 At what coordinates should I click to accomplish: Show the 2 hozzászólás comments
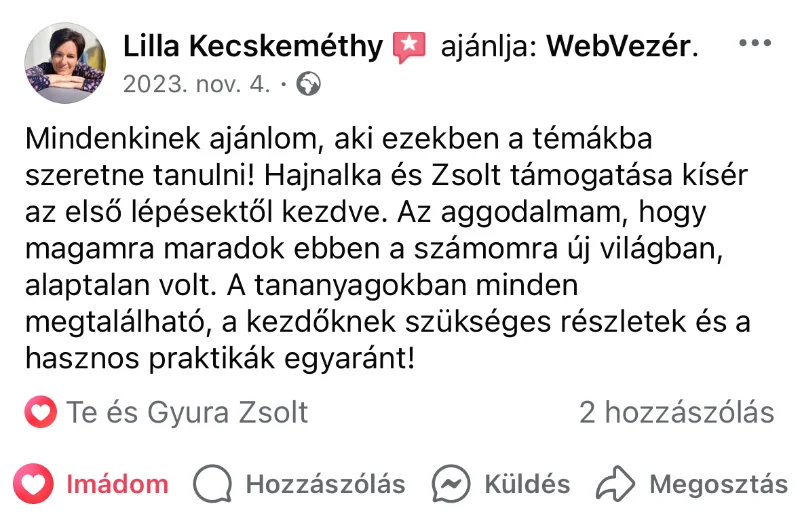[x=676, y=412]
